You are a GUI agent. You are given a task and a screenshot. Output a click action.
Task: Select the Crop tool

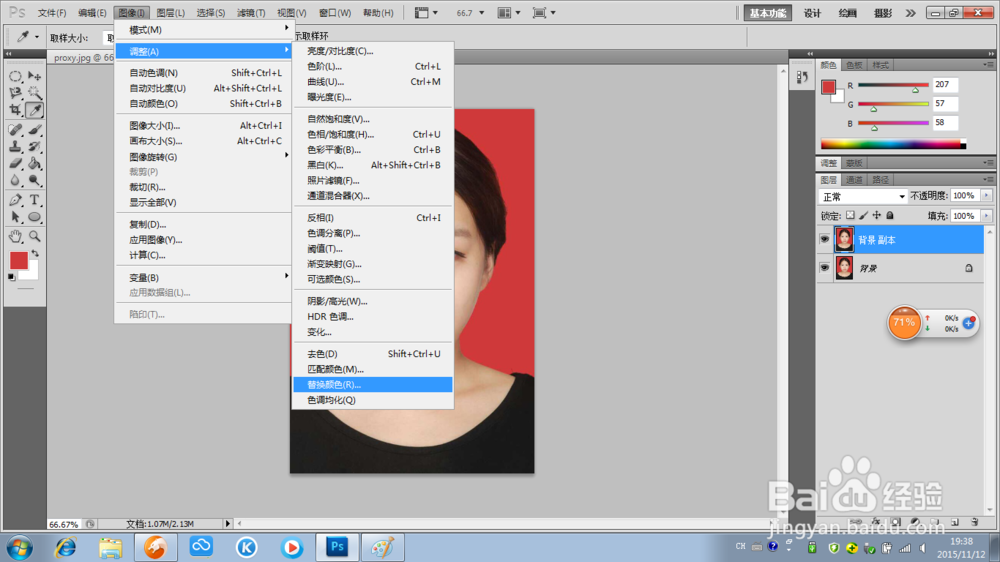15,110
